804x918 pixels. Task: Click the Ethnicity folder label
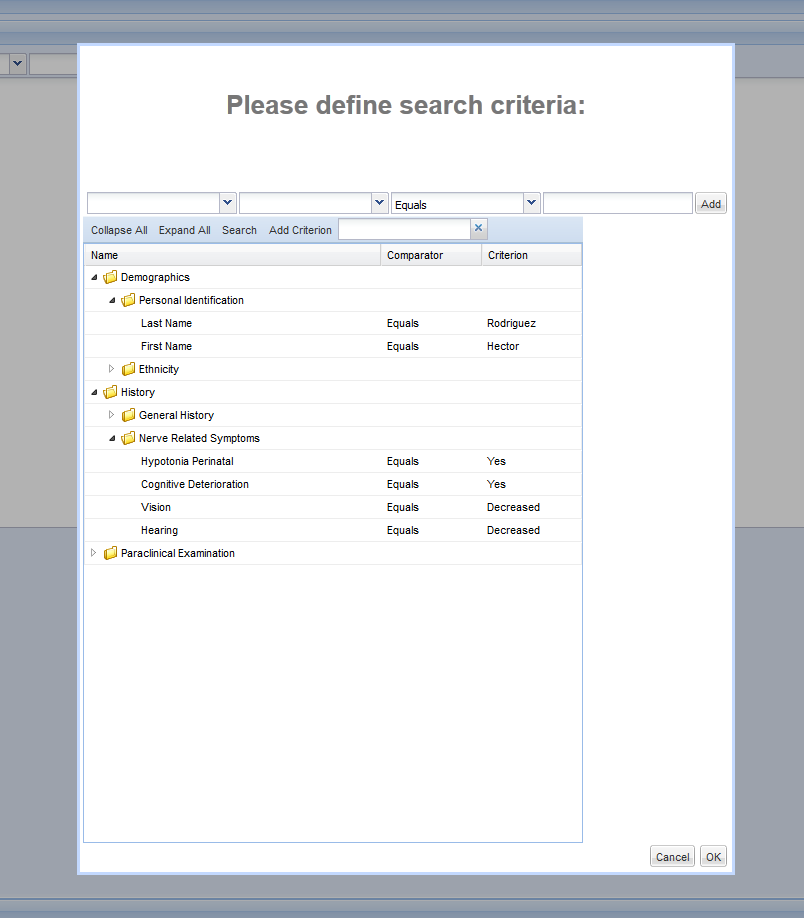(x=159, y=369)
